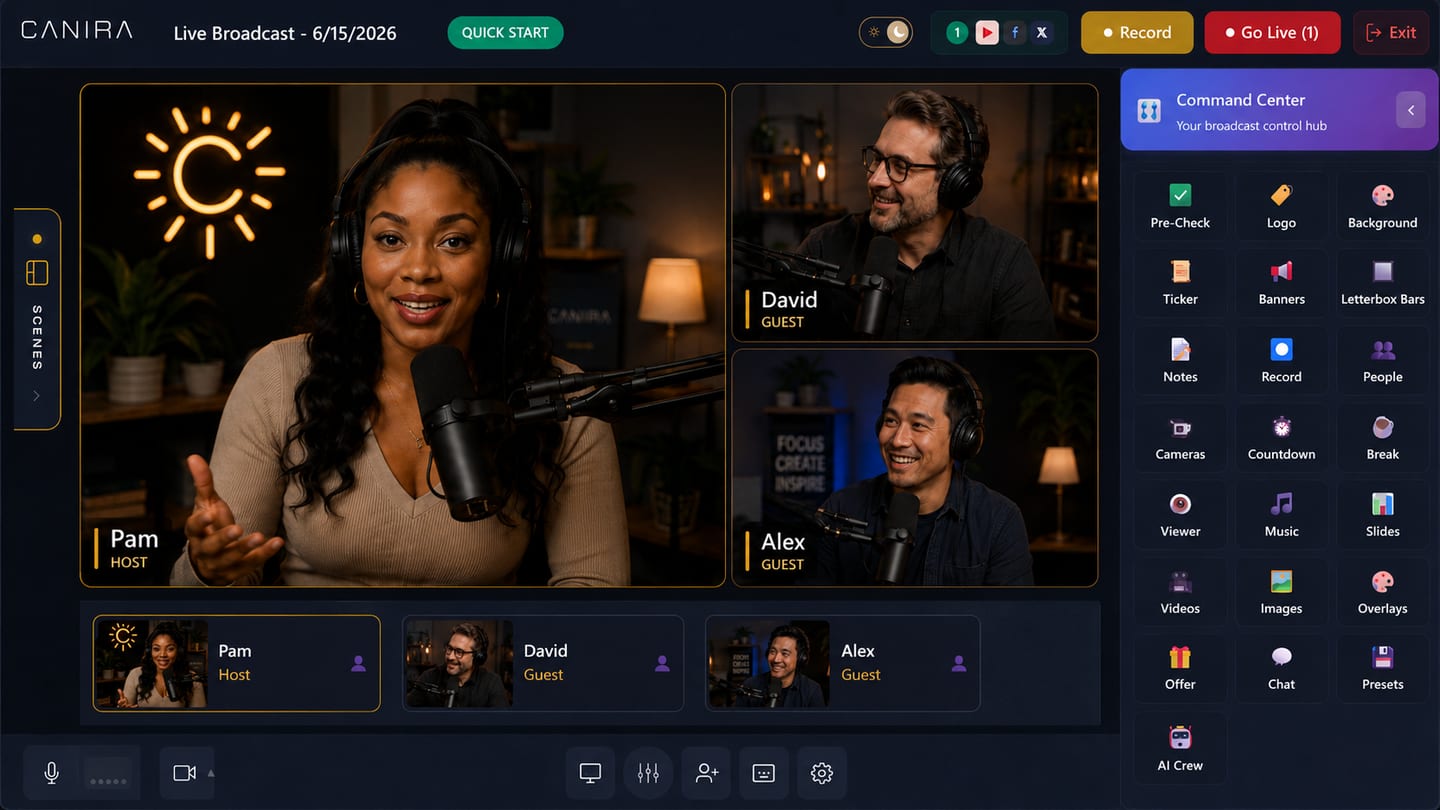Click the add guest person-plus icon
This screenshot has height=810, width=1440.
coord(706,773)
